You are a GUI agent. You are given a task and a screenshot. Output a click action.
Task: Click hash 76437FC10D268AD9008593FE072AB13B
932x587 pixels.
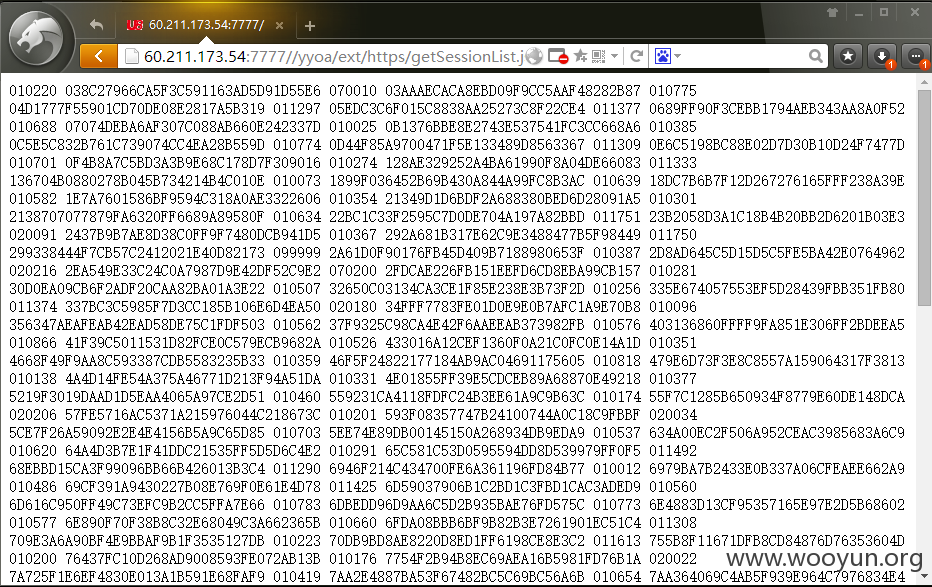click(x=193, y=559)
